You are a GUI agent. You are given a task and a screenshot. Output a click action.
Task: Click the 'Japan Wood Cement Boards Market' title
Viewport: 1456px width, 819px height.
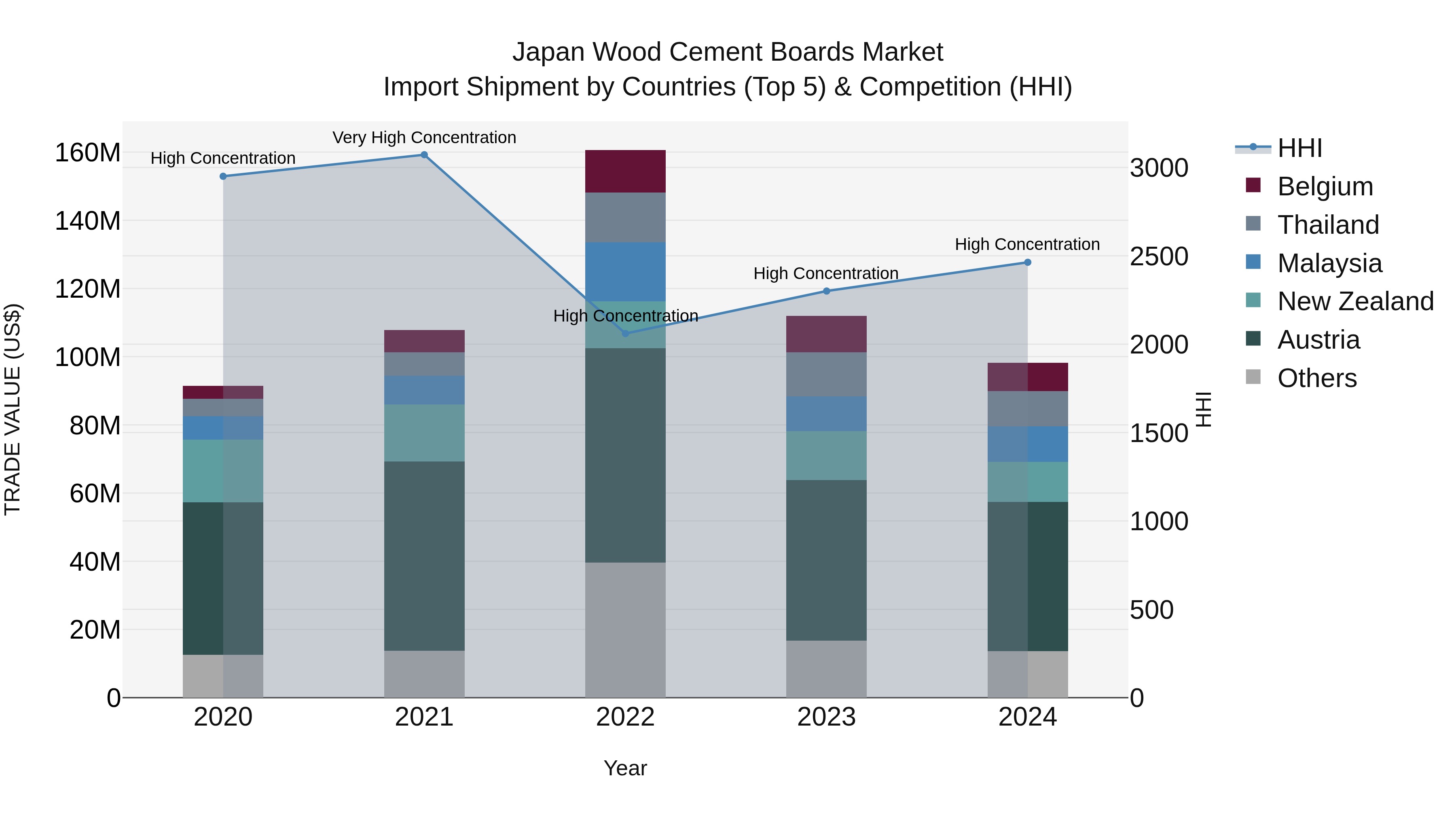point(728,52)
